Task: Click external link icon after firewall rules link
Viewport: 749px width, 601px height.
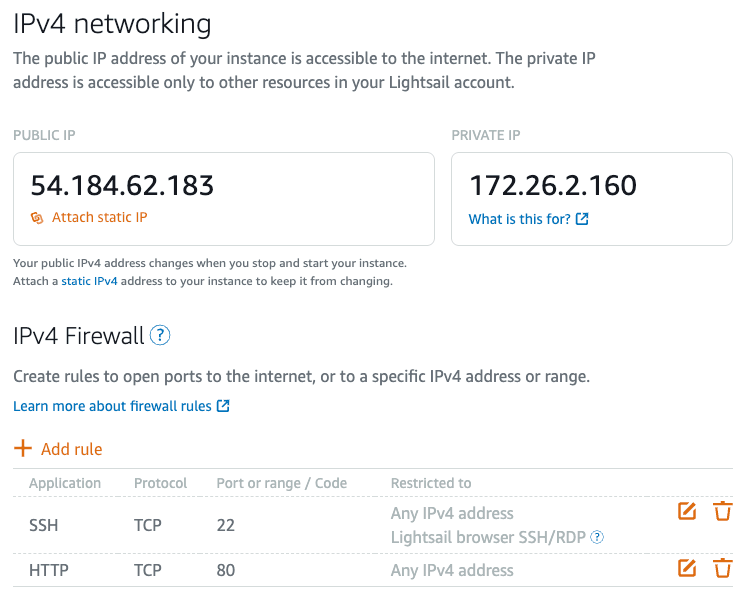Action: (x=223, y=406)
